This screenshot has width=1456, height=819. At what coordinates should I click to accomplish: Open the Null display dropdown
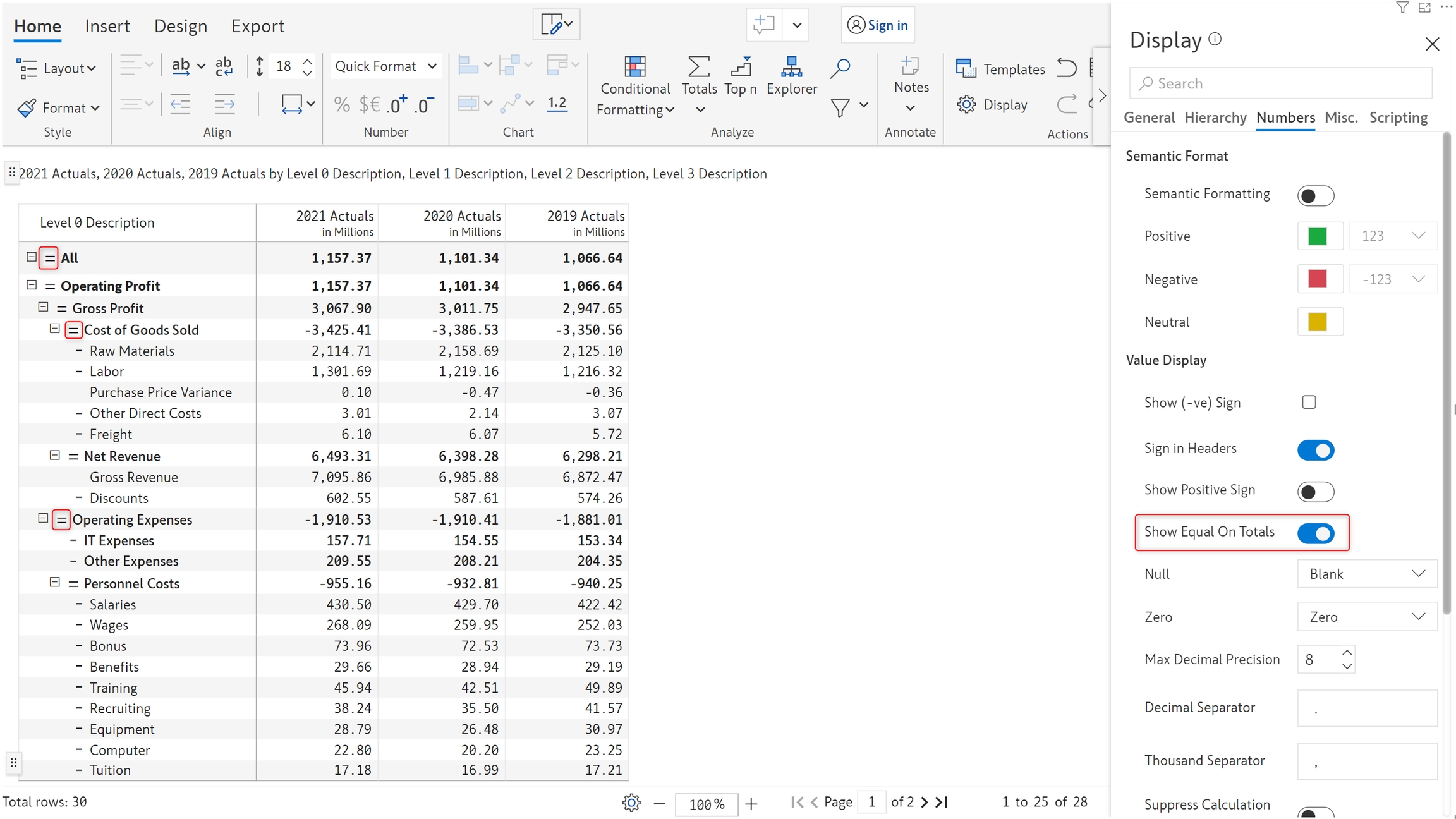(1367, 574)
